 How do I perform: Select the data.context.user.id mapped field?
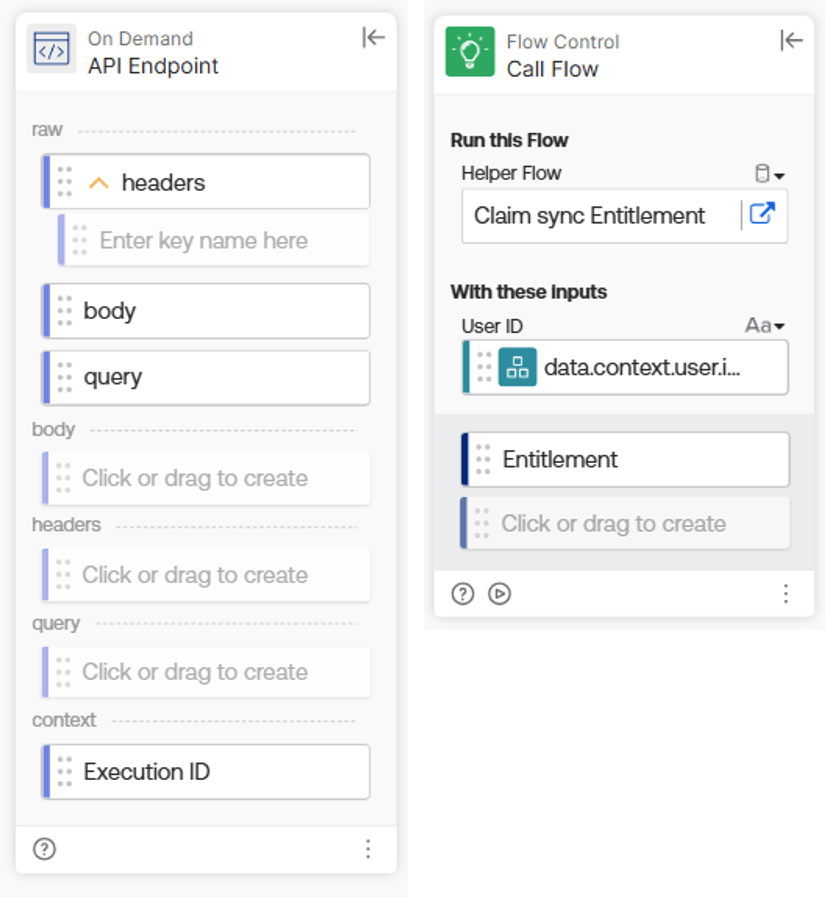(x=625, y=367)
